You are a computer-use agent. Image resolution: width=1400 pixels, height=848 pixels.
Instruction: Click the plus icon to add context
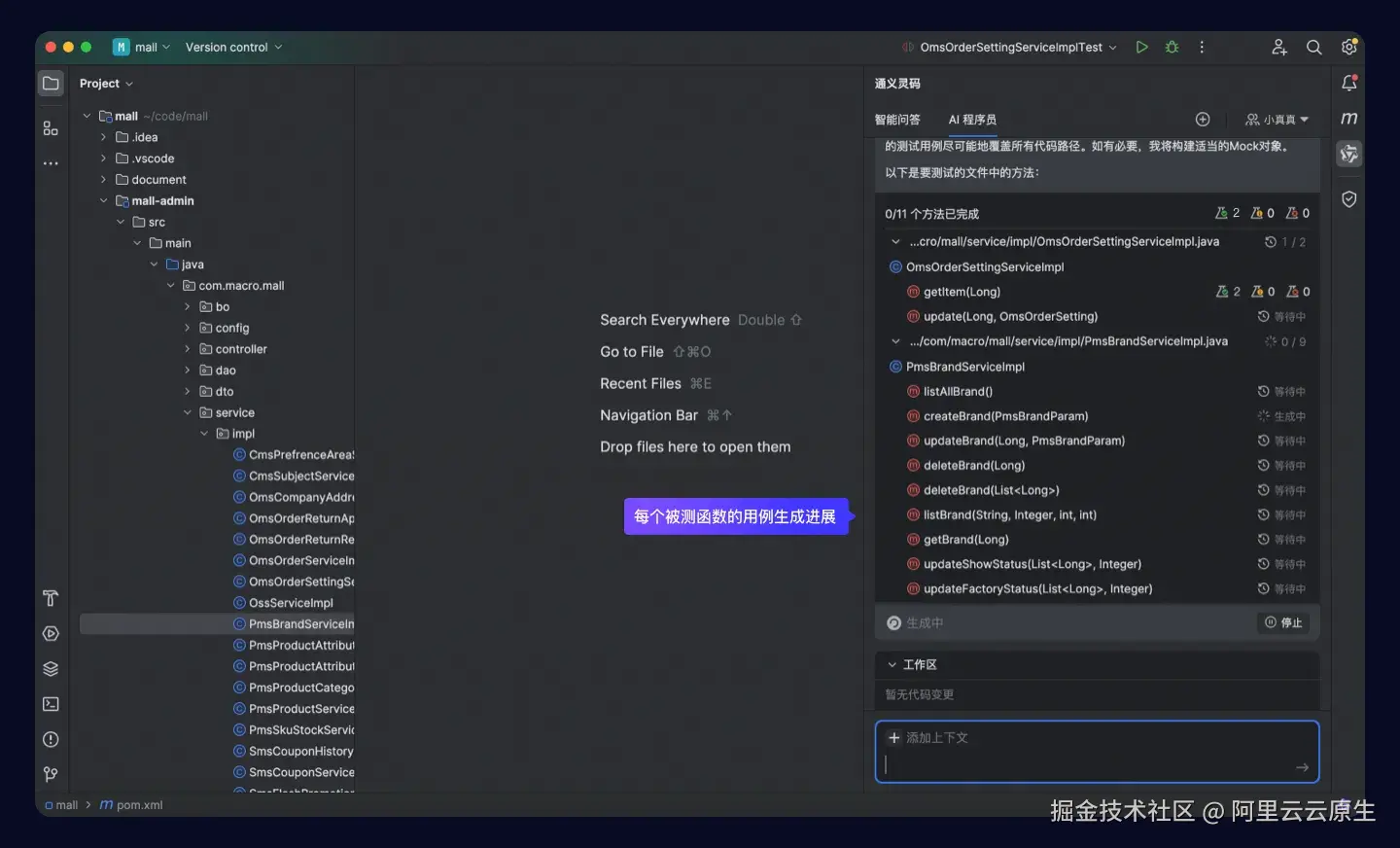point(893,737)
